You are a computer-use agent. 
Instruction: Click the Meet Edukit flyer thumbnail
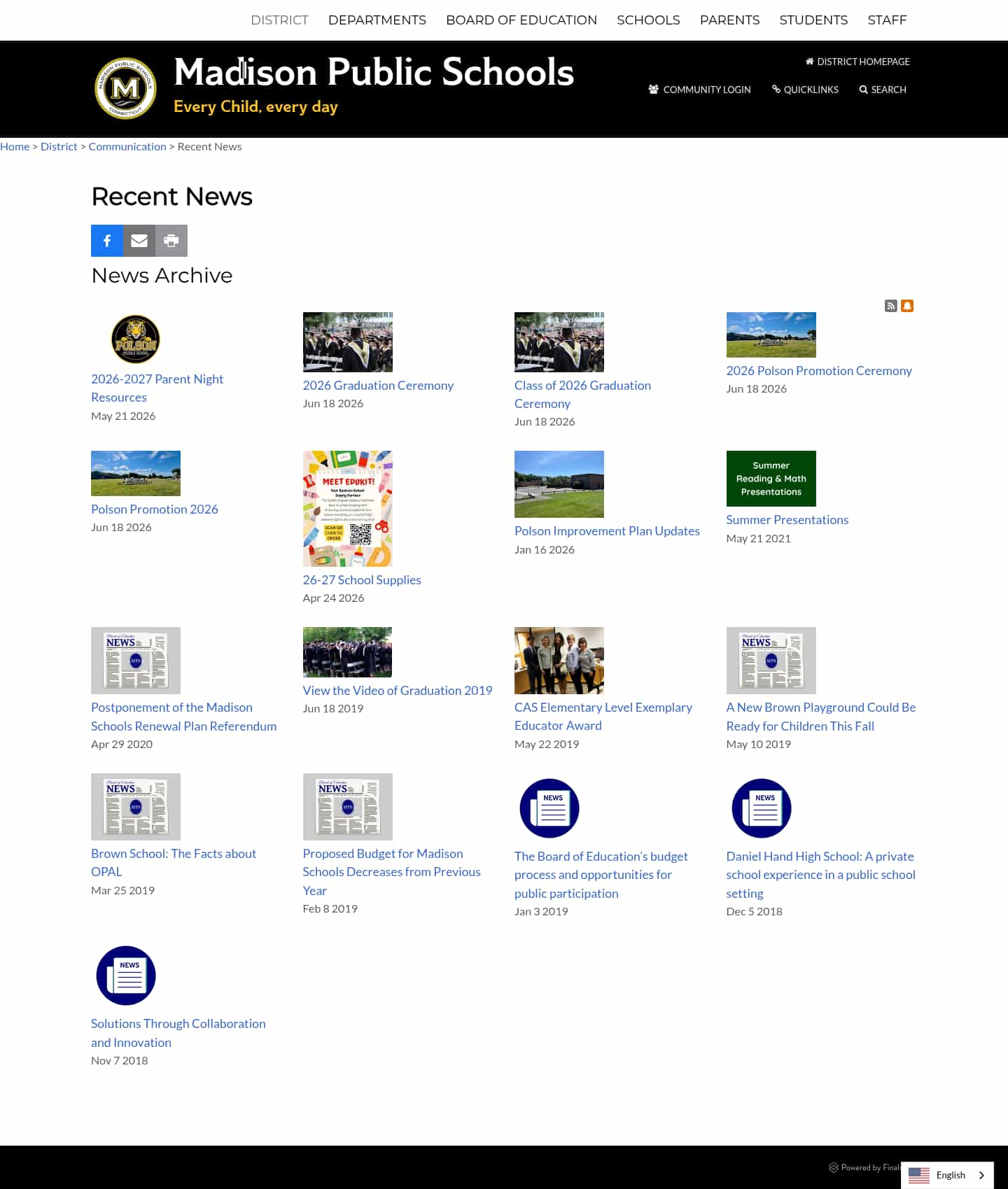[347, 509]
